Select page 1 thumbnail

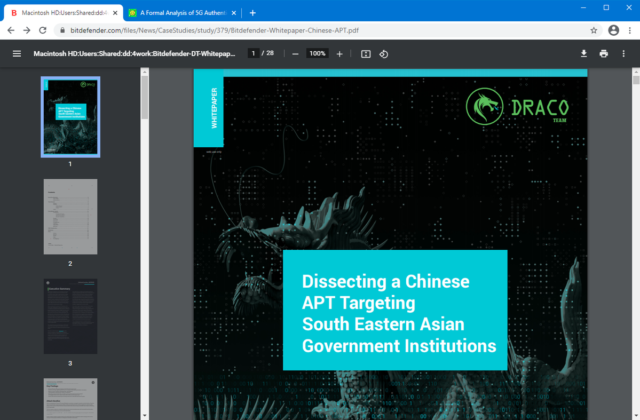[70, 117]
